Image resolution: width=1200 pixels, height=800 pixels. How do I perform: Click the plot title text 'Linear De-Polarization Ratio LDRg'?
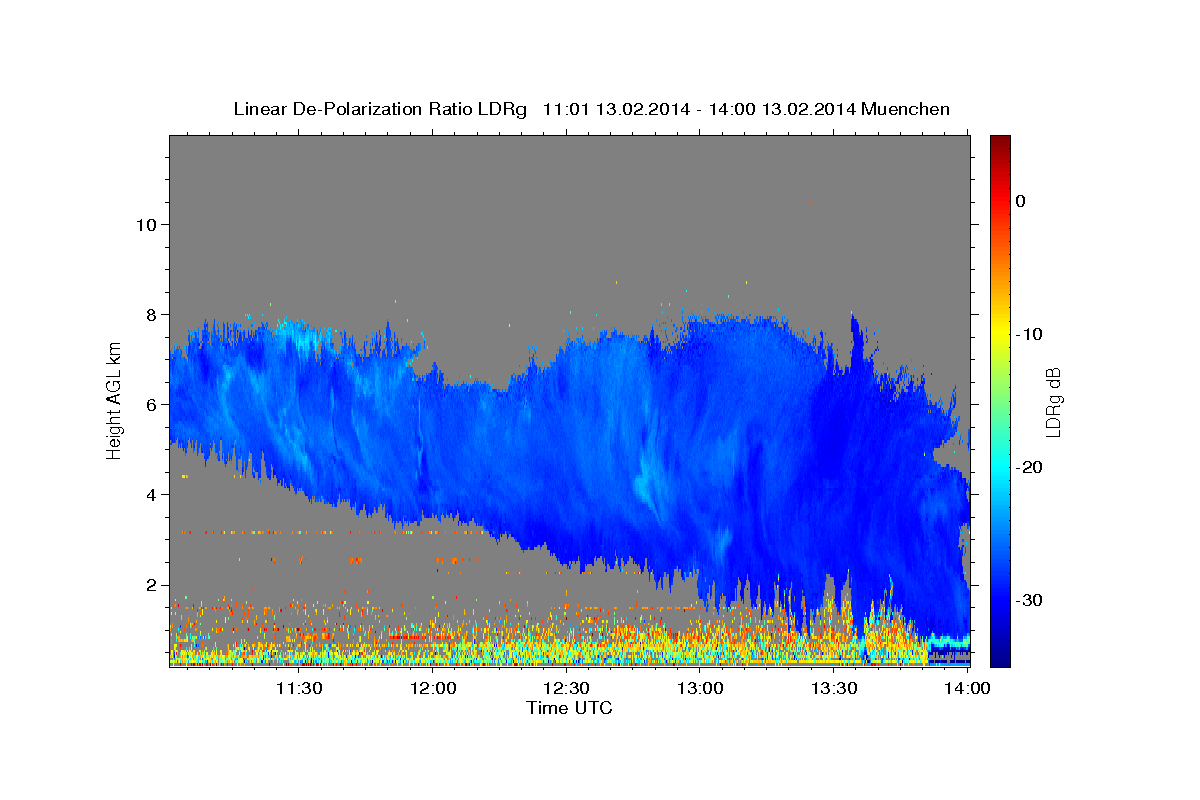coord(379,108)
